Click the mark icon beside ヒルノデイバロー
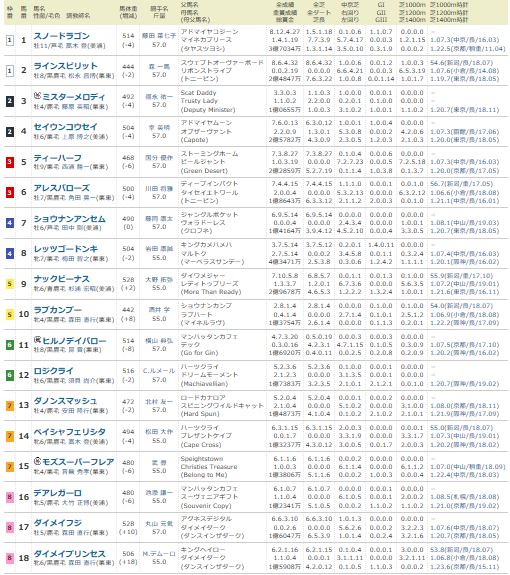The width and height of the screenshot is (510, 575). [x=37, y=340]
